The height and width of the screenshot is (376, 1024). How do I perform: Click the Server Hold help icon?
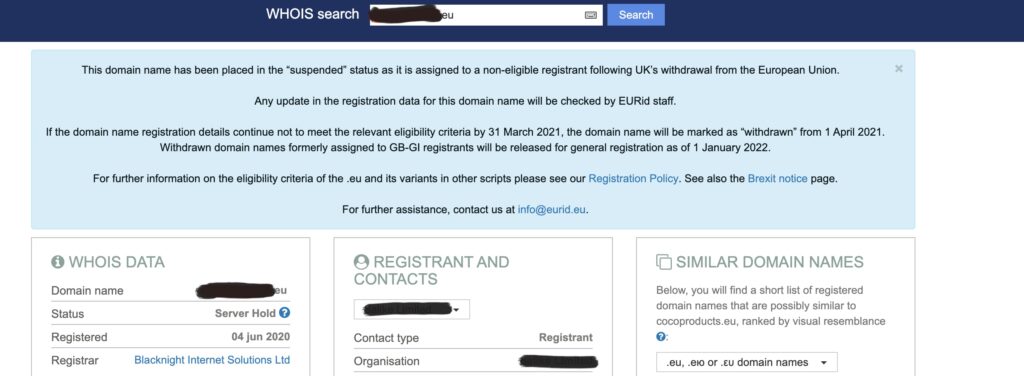coord(284,313)
